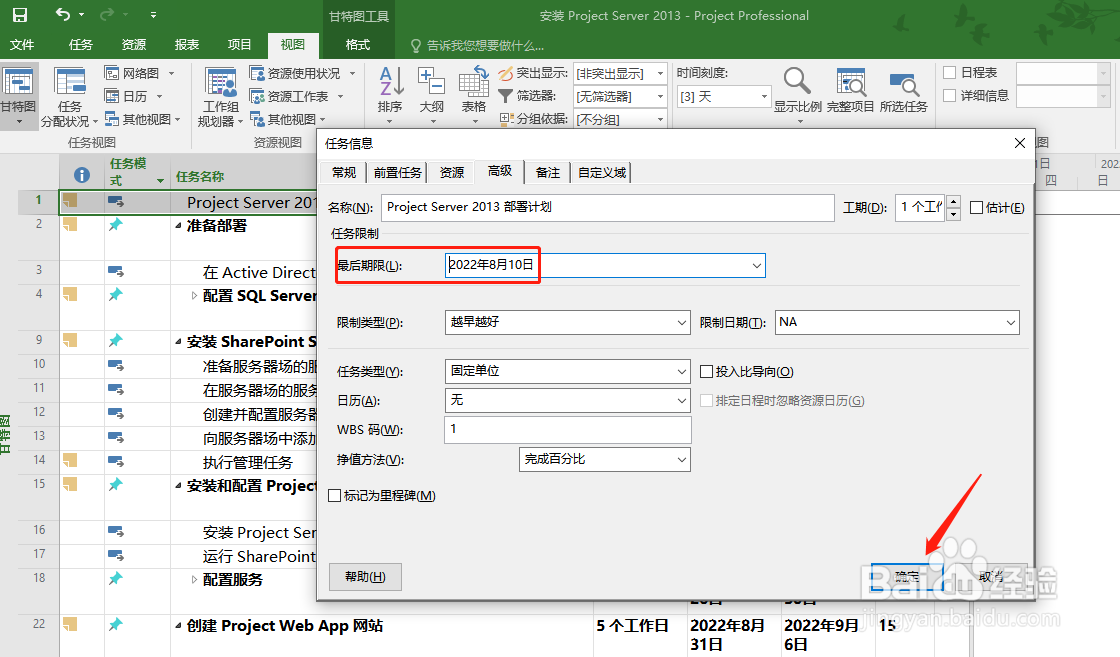Switch to the 自定义域 tab
The image size is (1120, 657).
pos(601,172)
